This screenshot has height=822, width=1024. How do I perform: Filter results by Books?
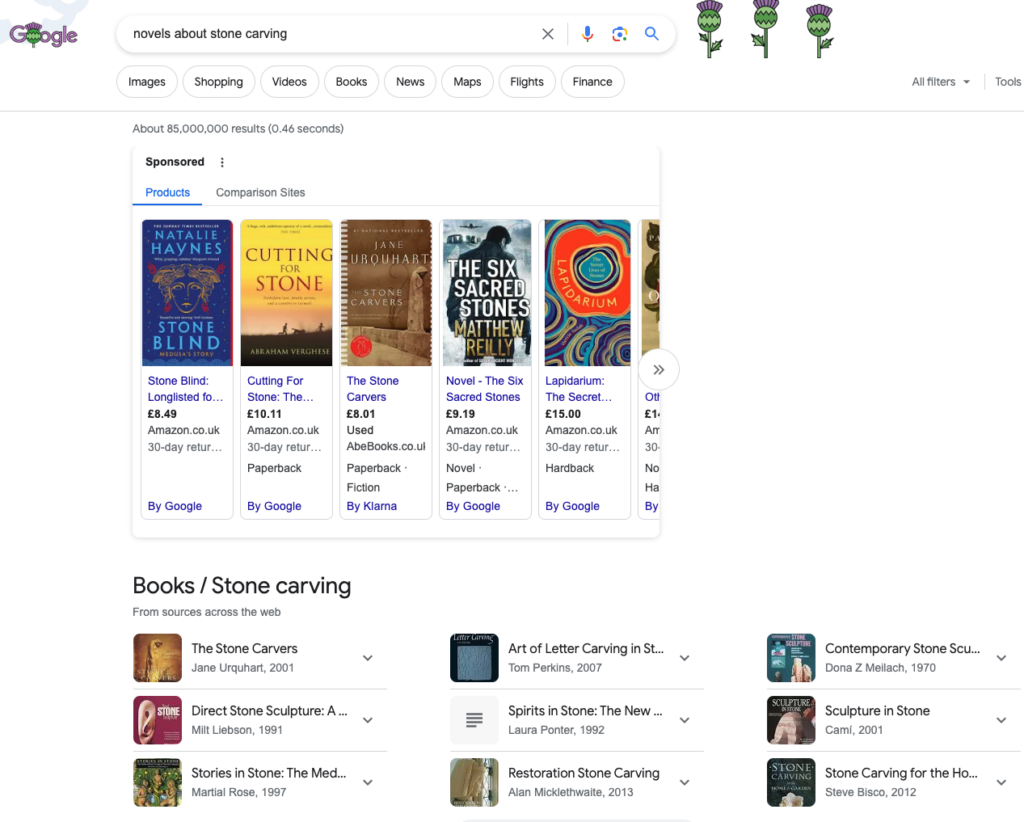pyautogui.click(x=351, y=82)
